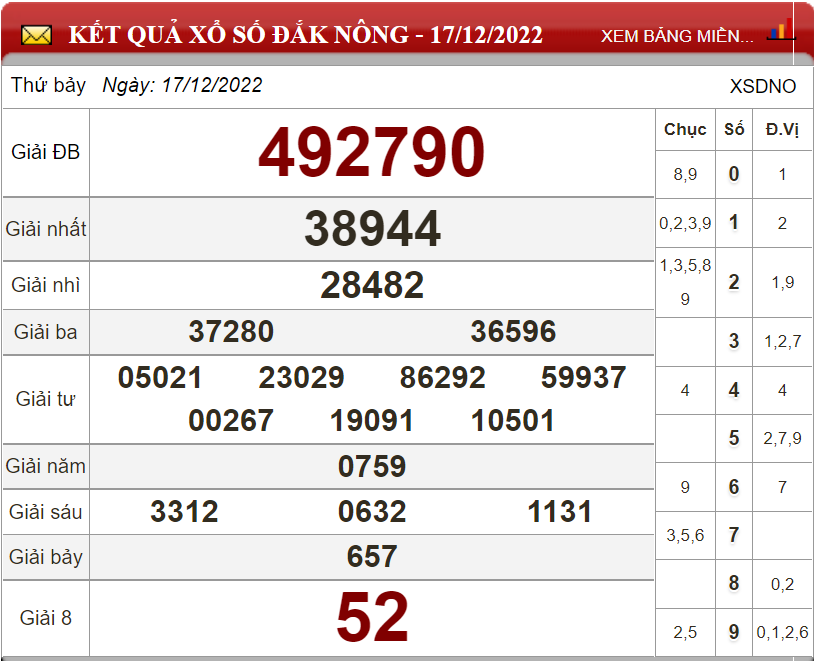Click the Giải tư number 05021
The height and width of the screenshot is (661, 817).
click(160, 378)
